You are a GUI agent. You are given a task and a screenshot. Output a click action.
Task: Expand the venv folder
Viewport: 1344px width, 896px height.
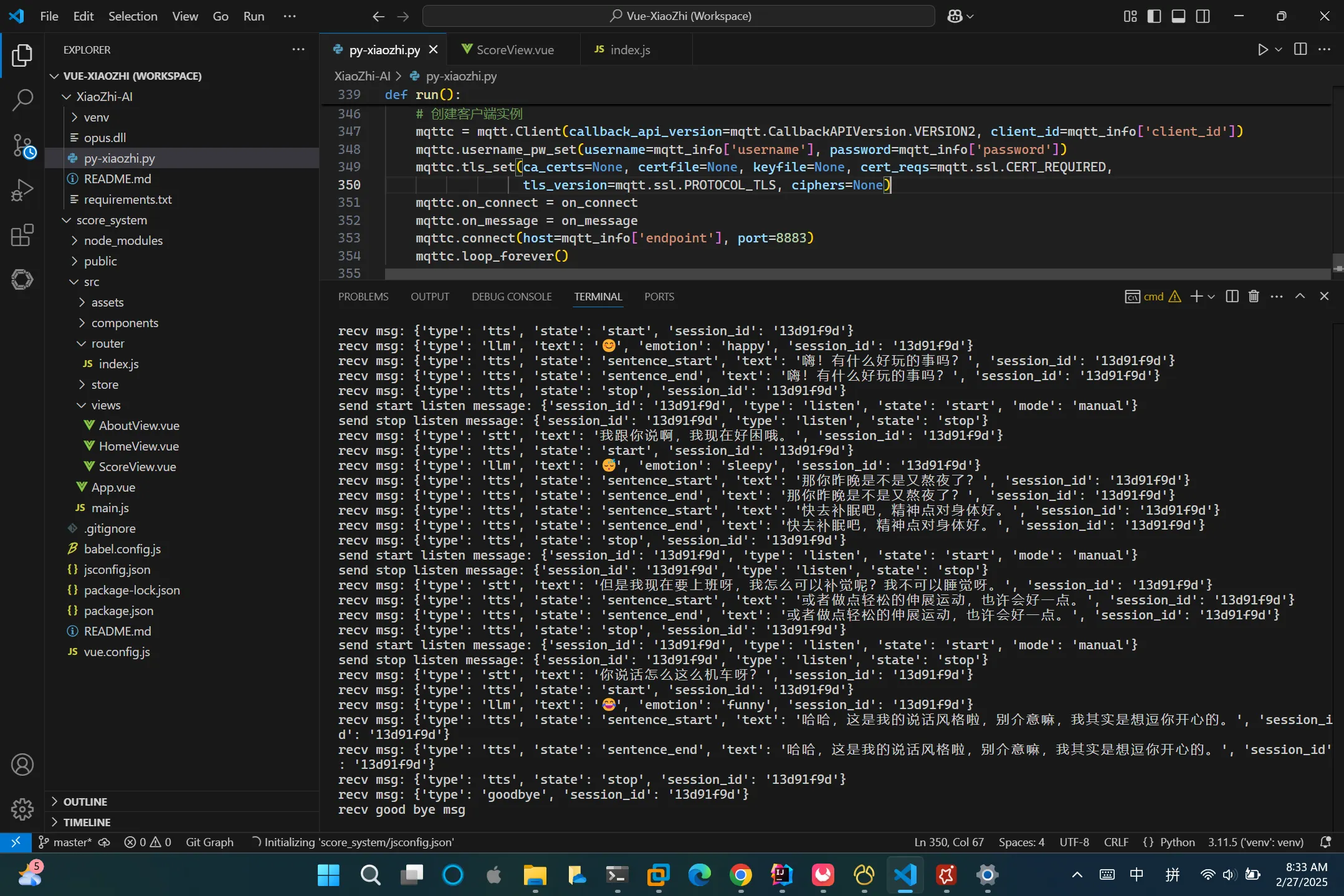(x=96, y=117)
